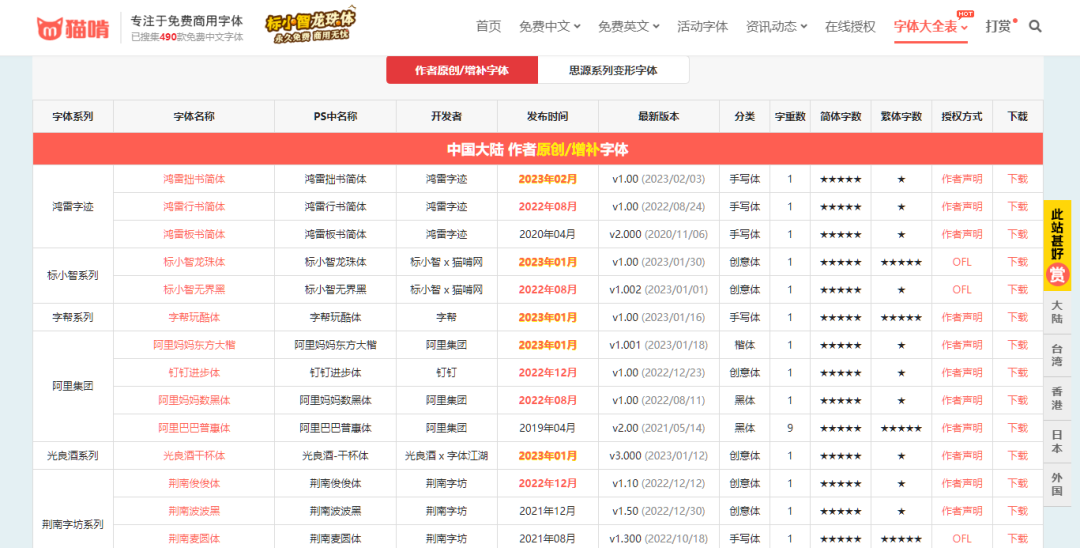Viewport: 1080px width, 548px height.
Task: Expand the 免费英文 dropdown menu
Action: 629,27
